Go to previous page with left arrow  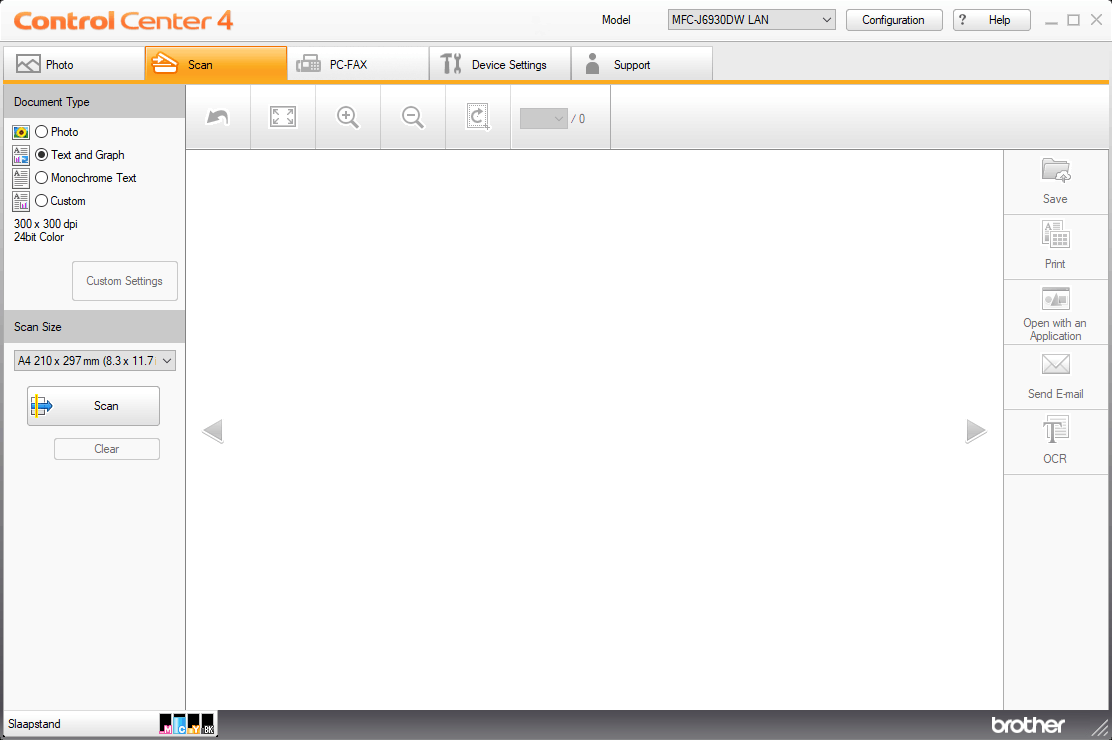point(213,431)
